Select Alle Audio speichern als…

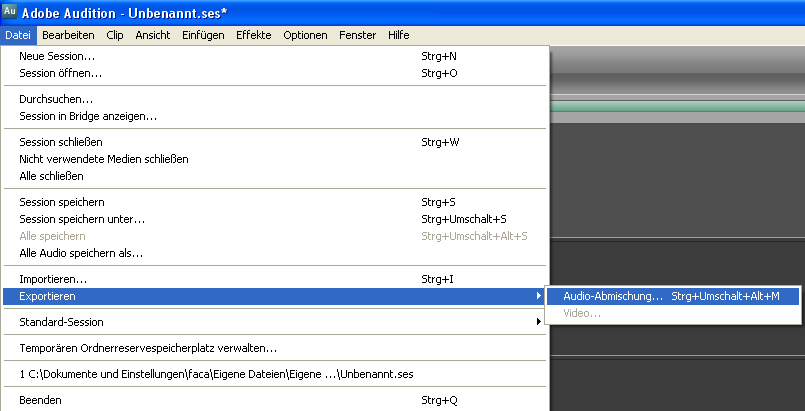(275, 253)
